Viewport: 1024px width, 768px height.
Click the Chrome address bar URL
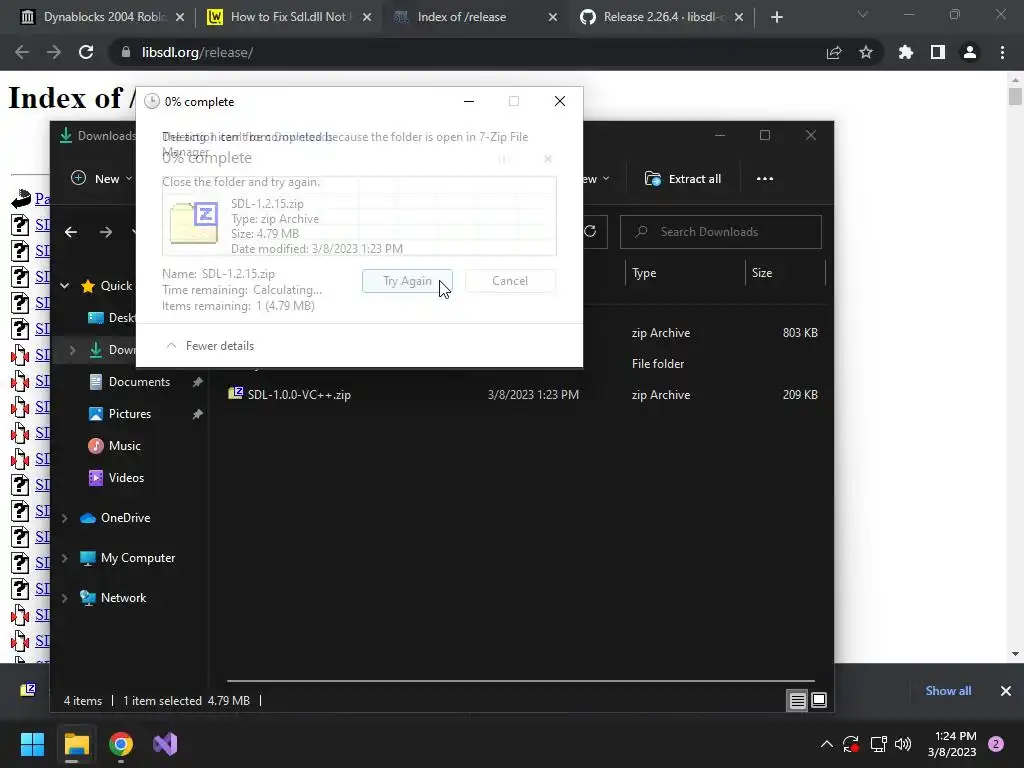point(198,52)
